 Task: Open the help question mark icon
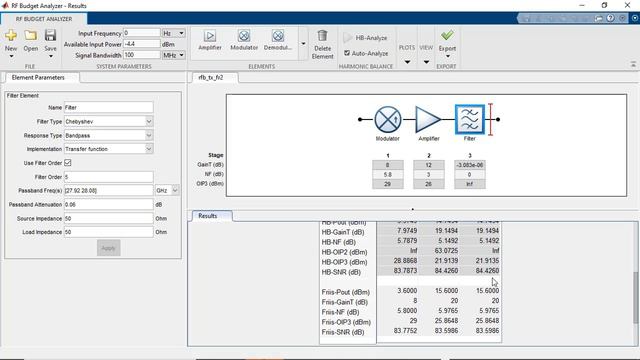(x=610, y=18)
